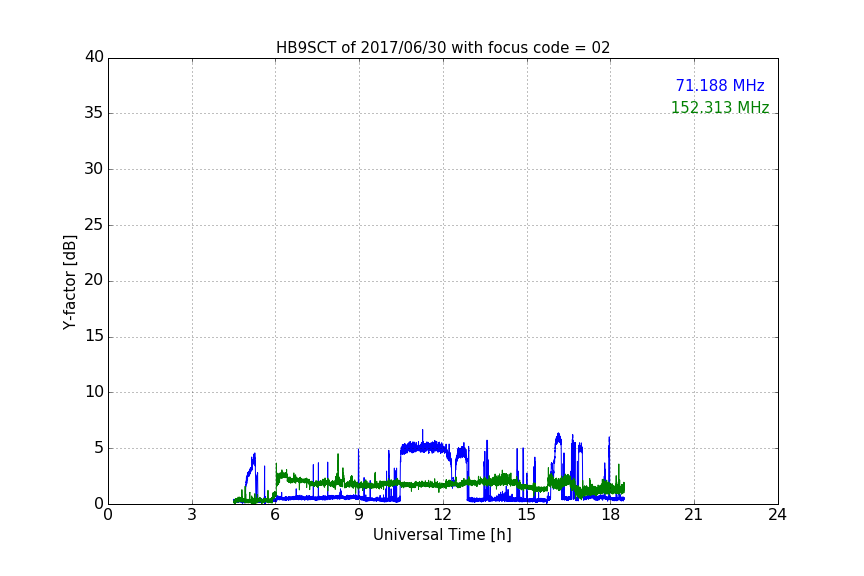Click y-axis tick label 40
This screenshot has height=576, width=864.
tap(94, 57)
